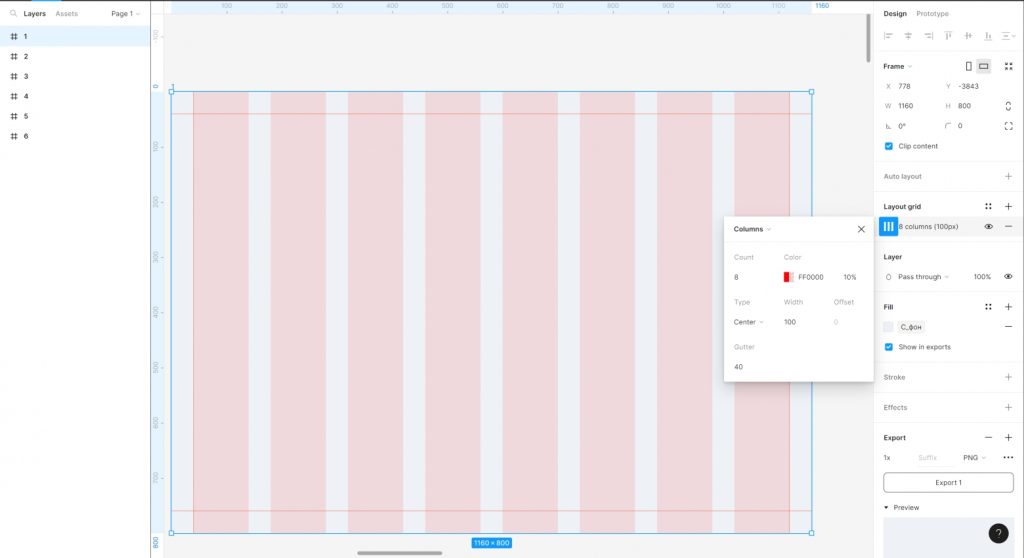Open the help question mark button

click(x=998, y=533)
